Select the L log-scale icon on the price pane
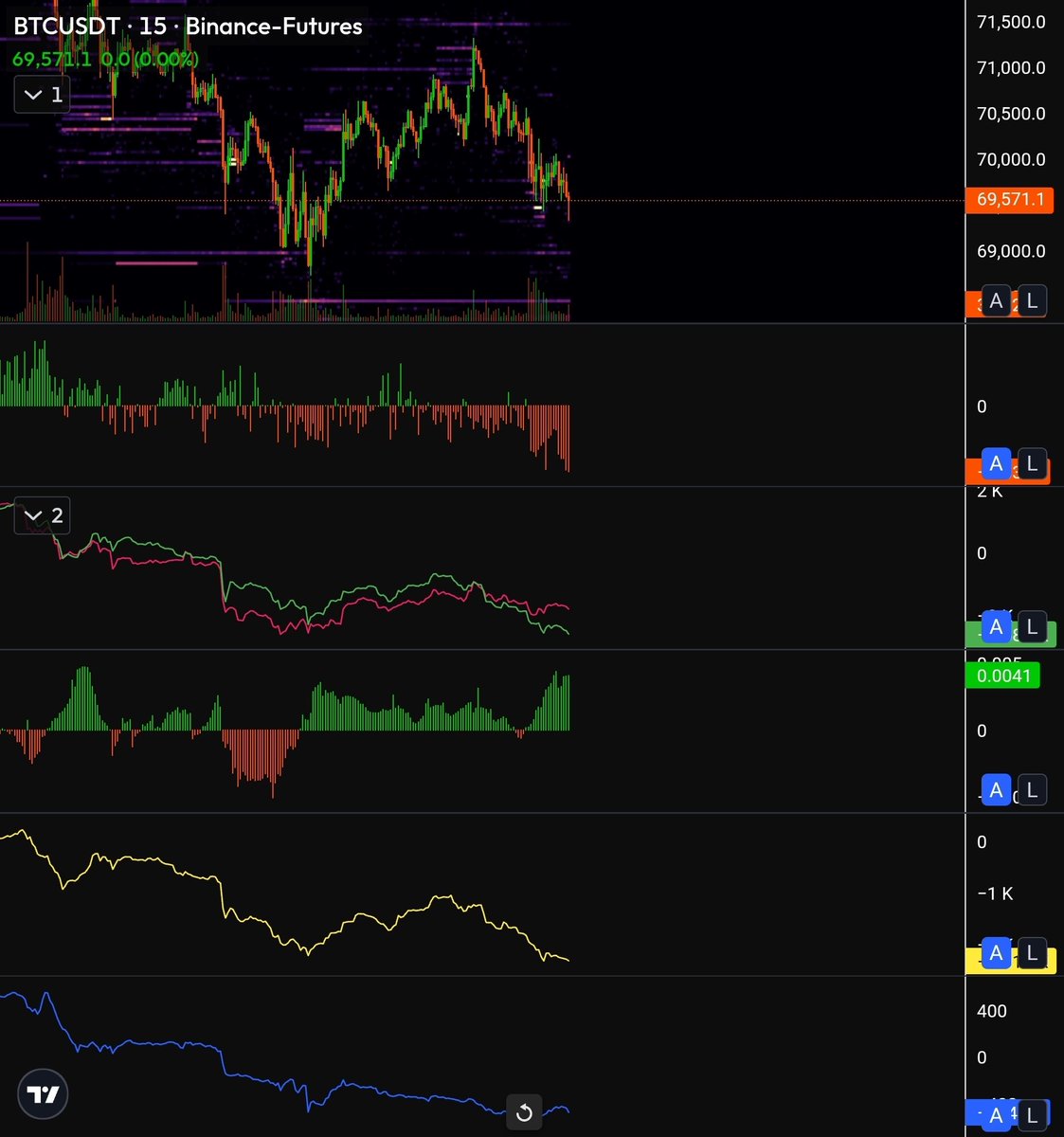The image size is (1064, 1137). pyautogui.click(x=1031, y=300)
